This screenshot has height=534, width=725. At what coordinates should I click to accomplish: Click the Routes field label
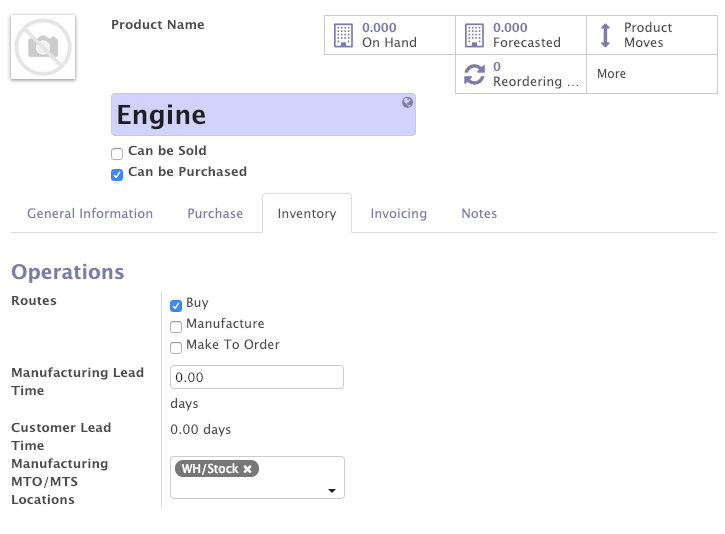click(34, 301)
